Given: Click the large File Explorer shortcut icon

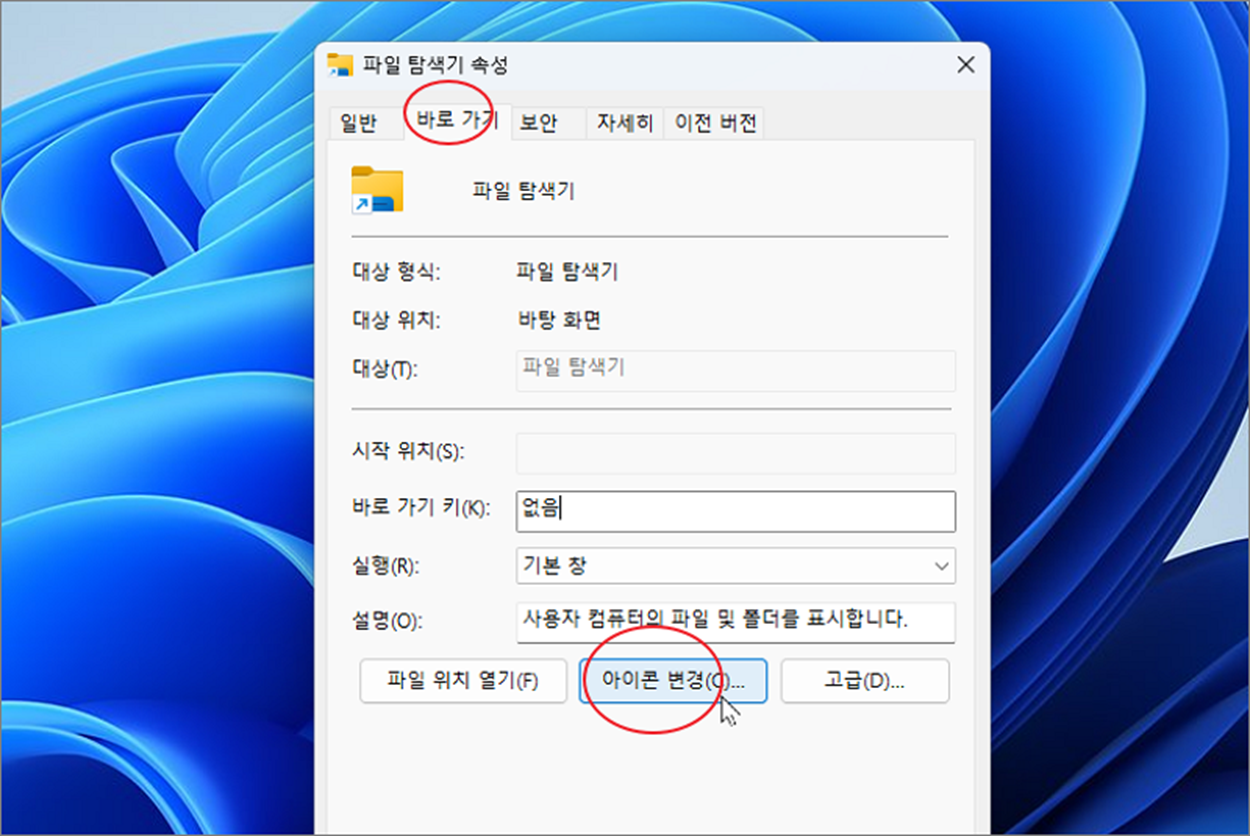Looking at the screenshot, I should click(377, 190).
